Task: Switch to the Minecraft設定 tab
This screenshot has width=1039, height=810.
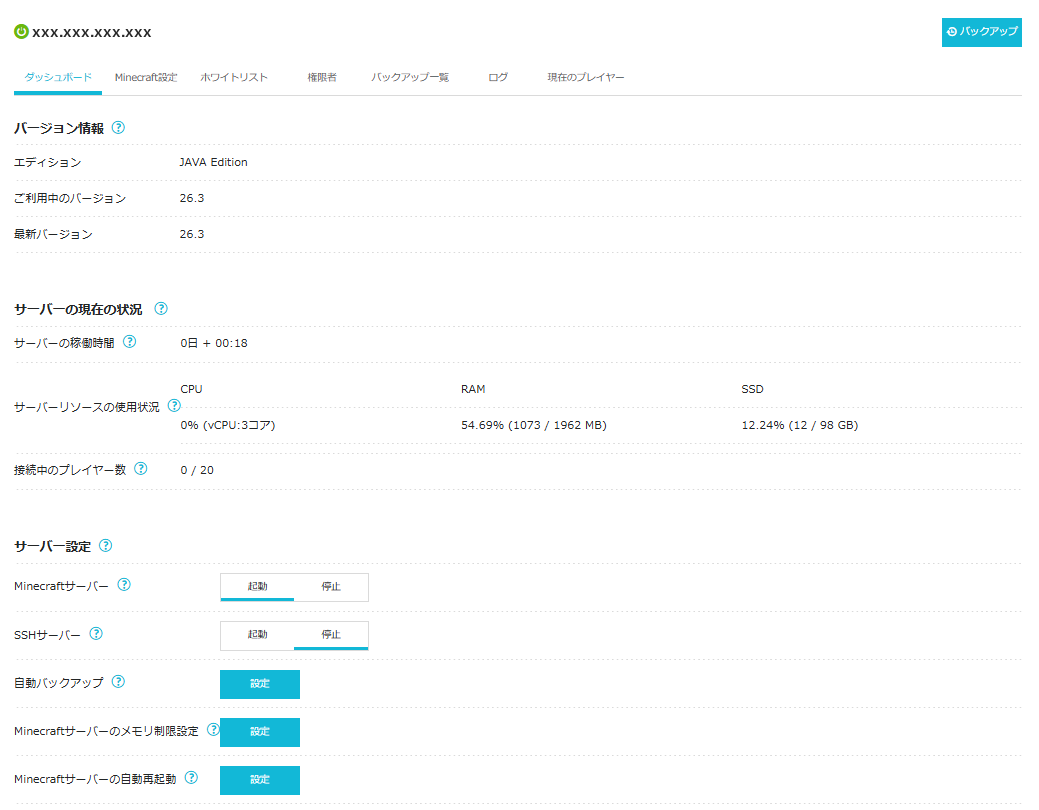Action: [x=146, y=78]
